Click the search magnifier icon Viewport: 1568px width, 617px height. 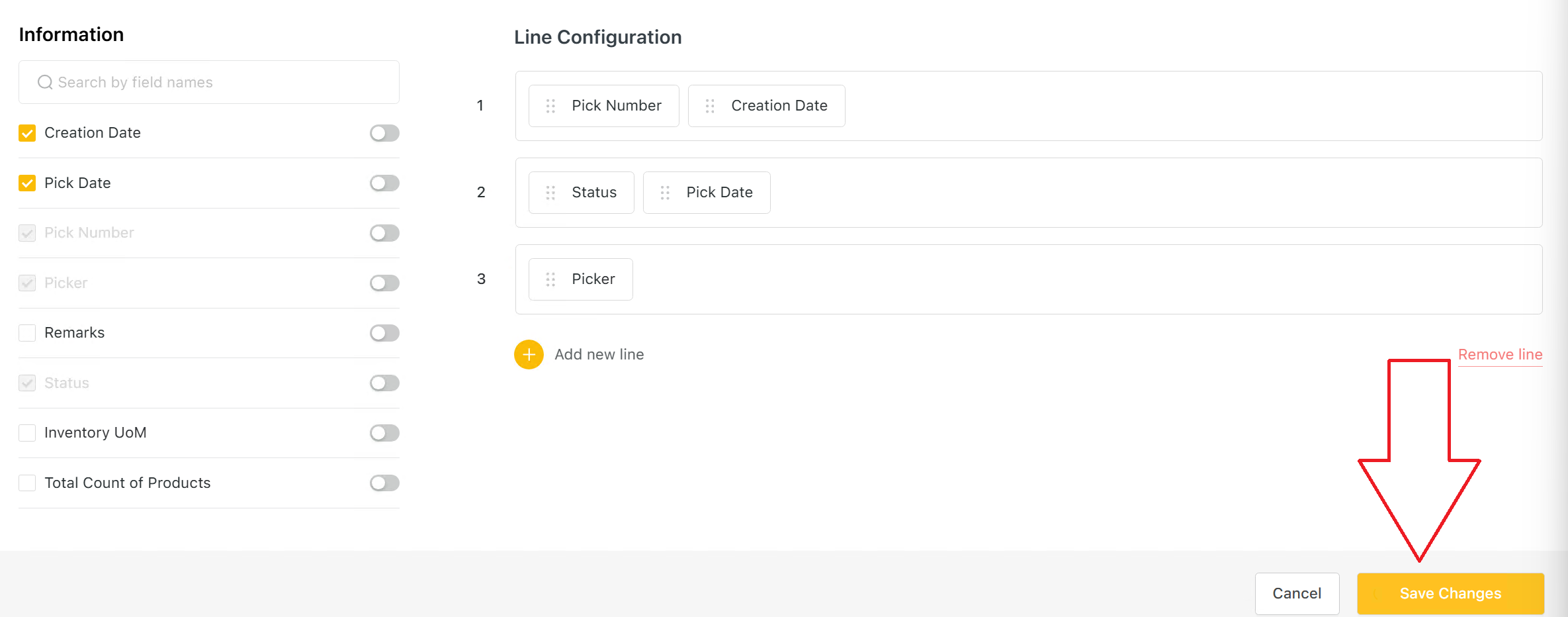pyautogui.click(x=45, y=82)
